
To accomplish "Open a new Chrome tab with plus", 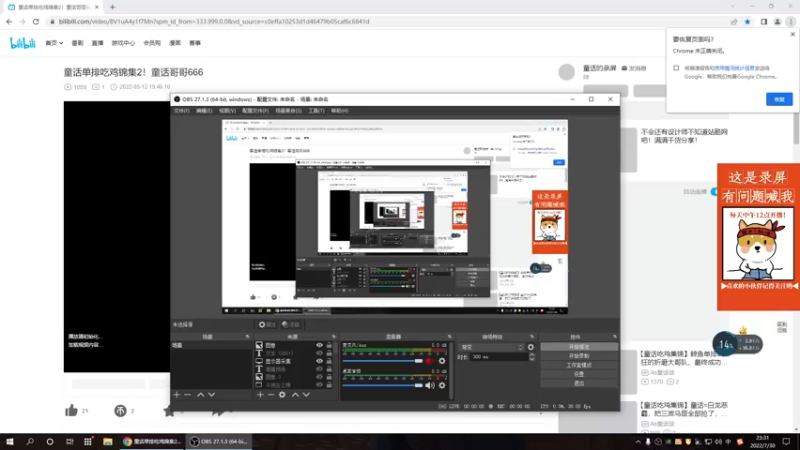I will click(112, 7).
